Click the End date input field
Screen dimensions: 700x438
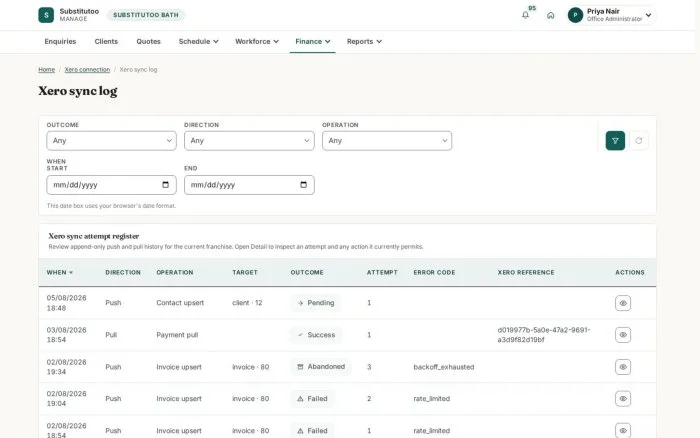click(x=249, y=185)
